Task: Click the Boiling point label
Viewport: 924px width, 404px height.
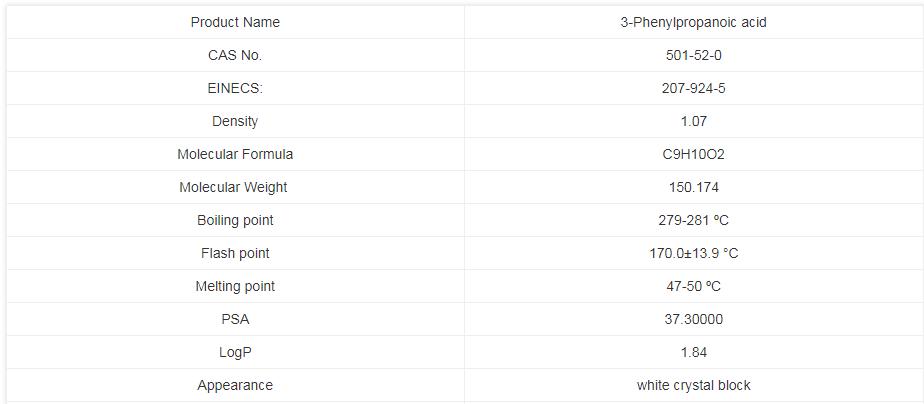Action: point(235,220)
